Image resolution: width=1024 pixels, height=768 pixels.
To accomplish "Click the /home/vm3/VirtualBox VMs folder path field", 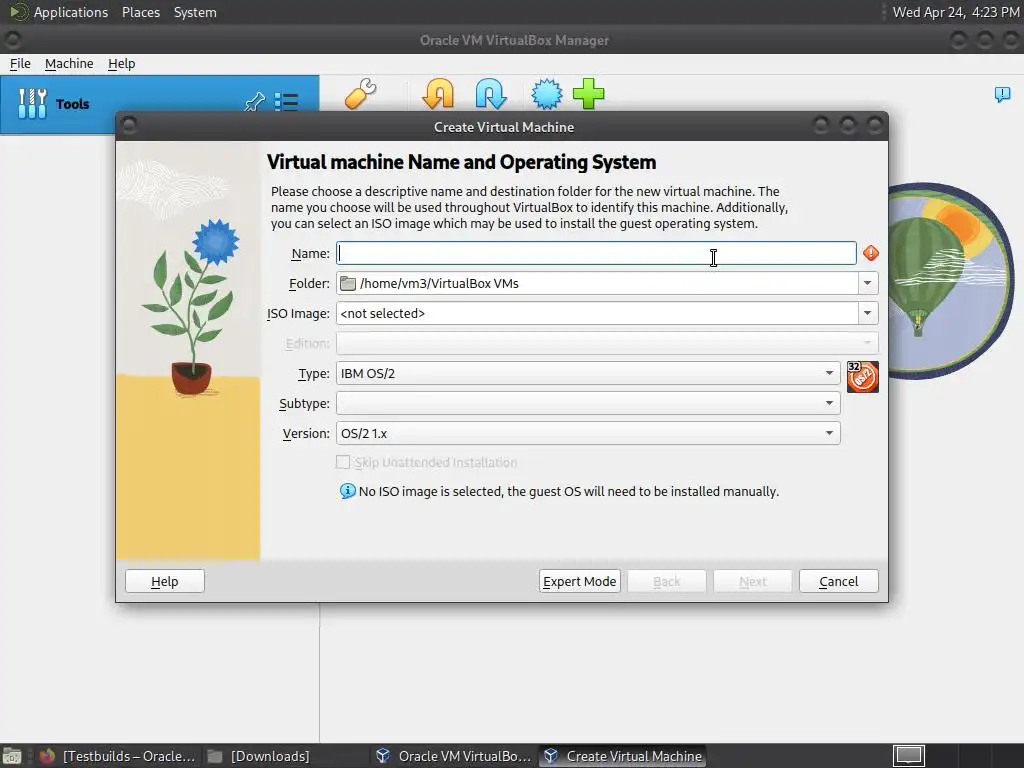I will pyautogui.click(x=597, y=283).
